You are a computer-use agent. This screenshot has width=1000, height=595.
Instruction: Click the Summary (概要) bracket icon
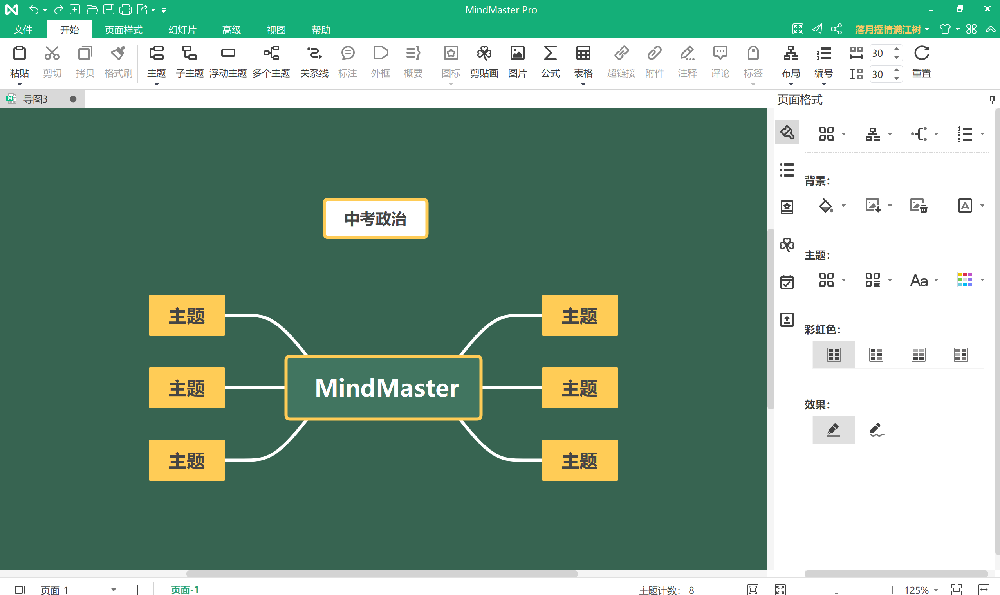[413, 54]
